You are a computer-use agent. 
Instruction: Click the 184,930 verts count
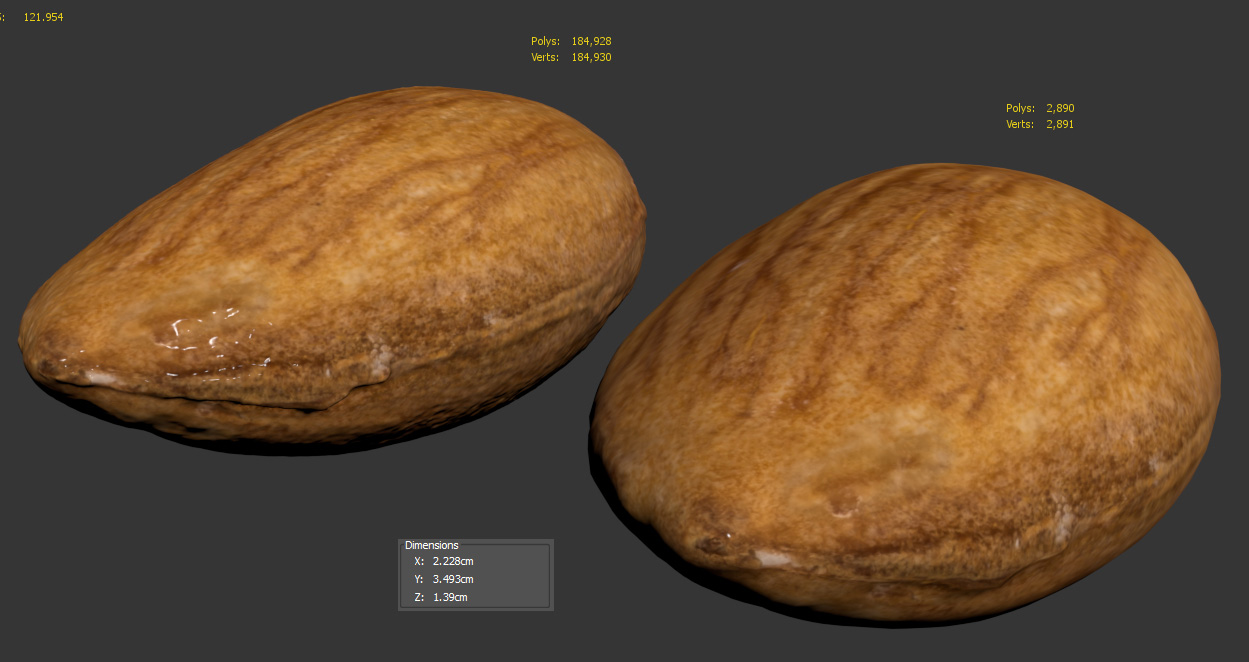(x=591, y=58)
